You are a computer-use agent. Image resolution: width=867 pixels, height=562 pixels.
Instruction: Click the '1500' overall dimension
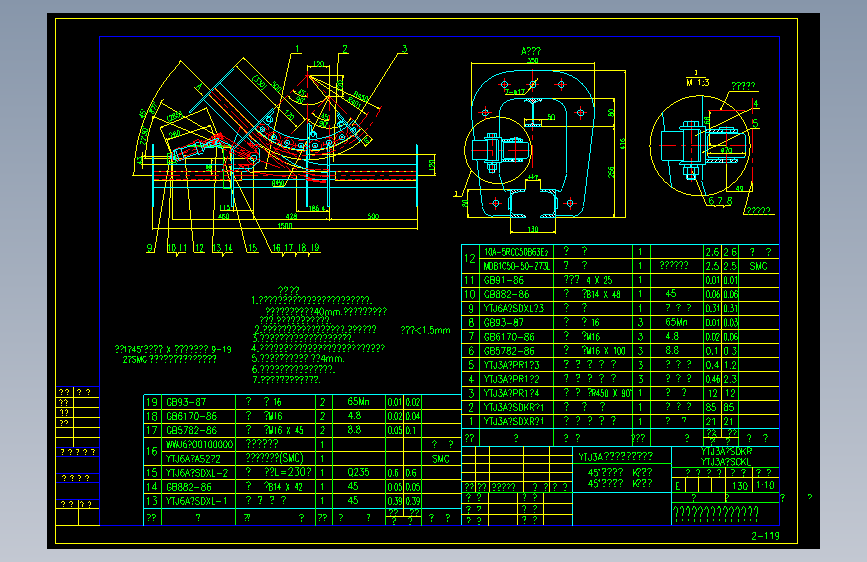tap(285, 226)
